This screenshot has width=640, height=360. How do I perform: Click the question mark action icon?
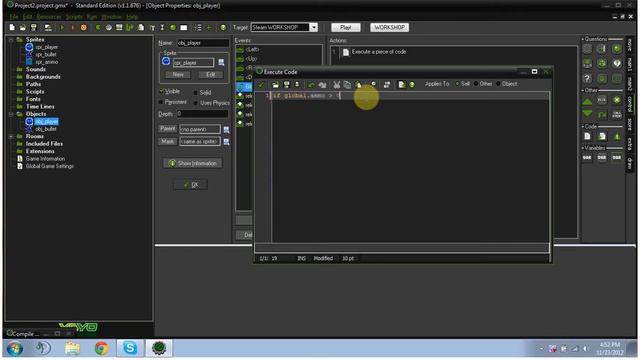coord(587,78)
